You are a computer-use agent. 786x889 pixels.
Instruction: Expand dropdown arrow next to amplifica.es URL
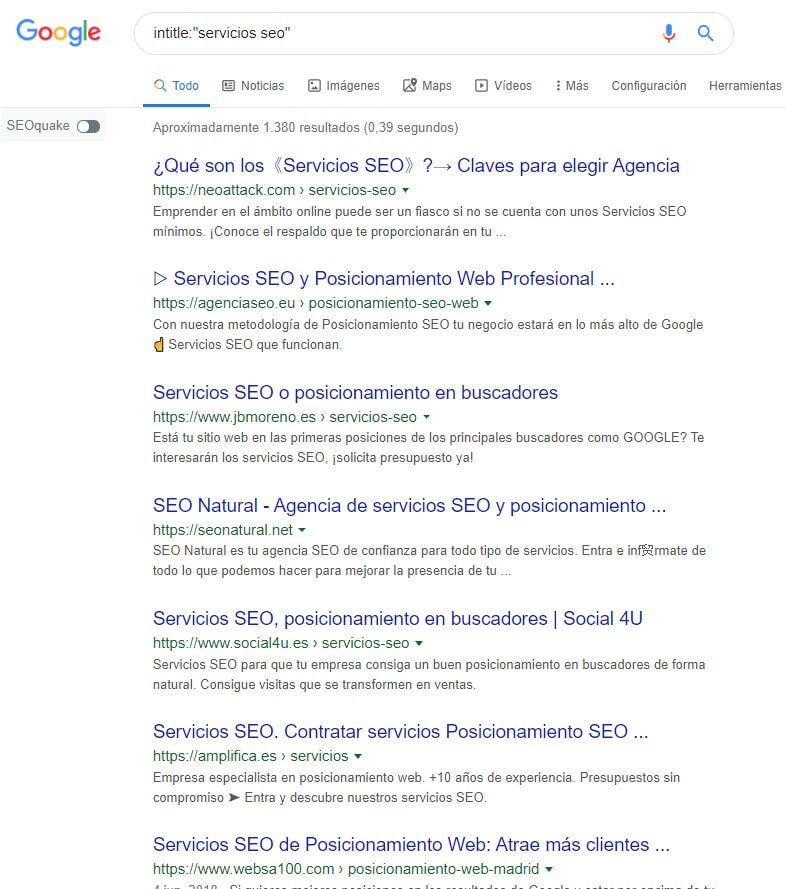pos(358,756)
